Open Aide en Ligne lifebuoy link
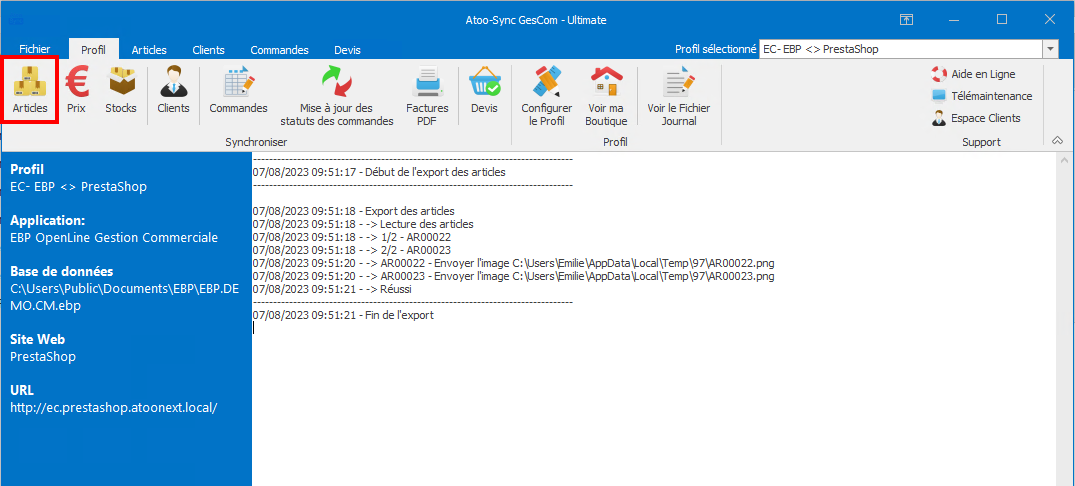Viewport: 1075px width, 486px height. pyautogui.click(x=974, y=74)
